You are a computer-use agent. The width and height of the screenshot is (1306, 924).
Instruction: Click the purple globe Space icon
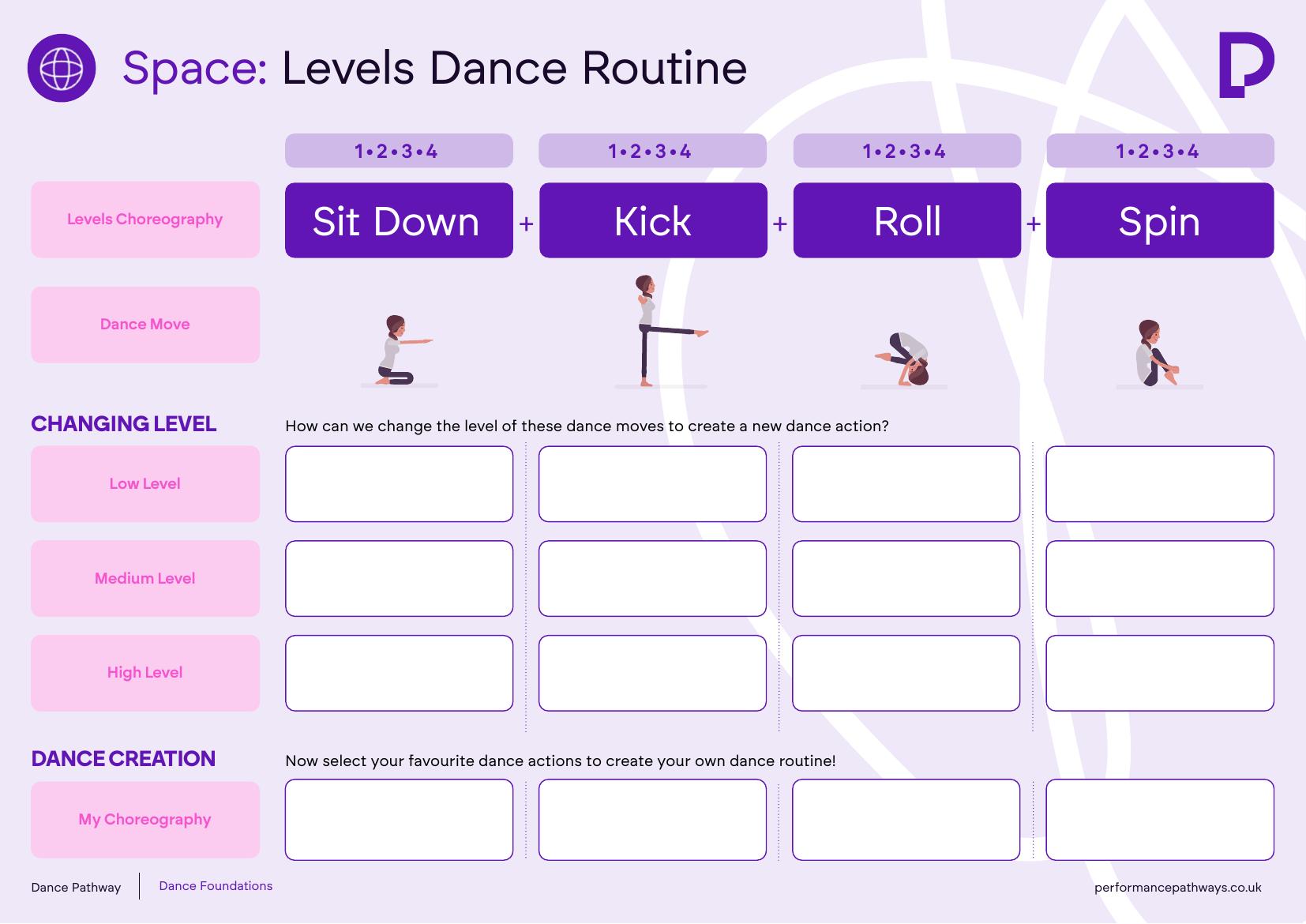click(x=62, y=68)
